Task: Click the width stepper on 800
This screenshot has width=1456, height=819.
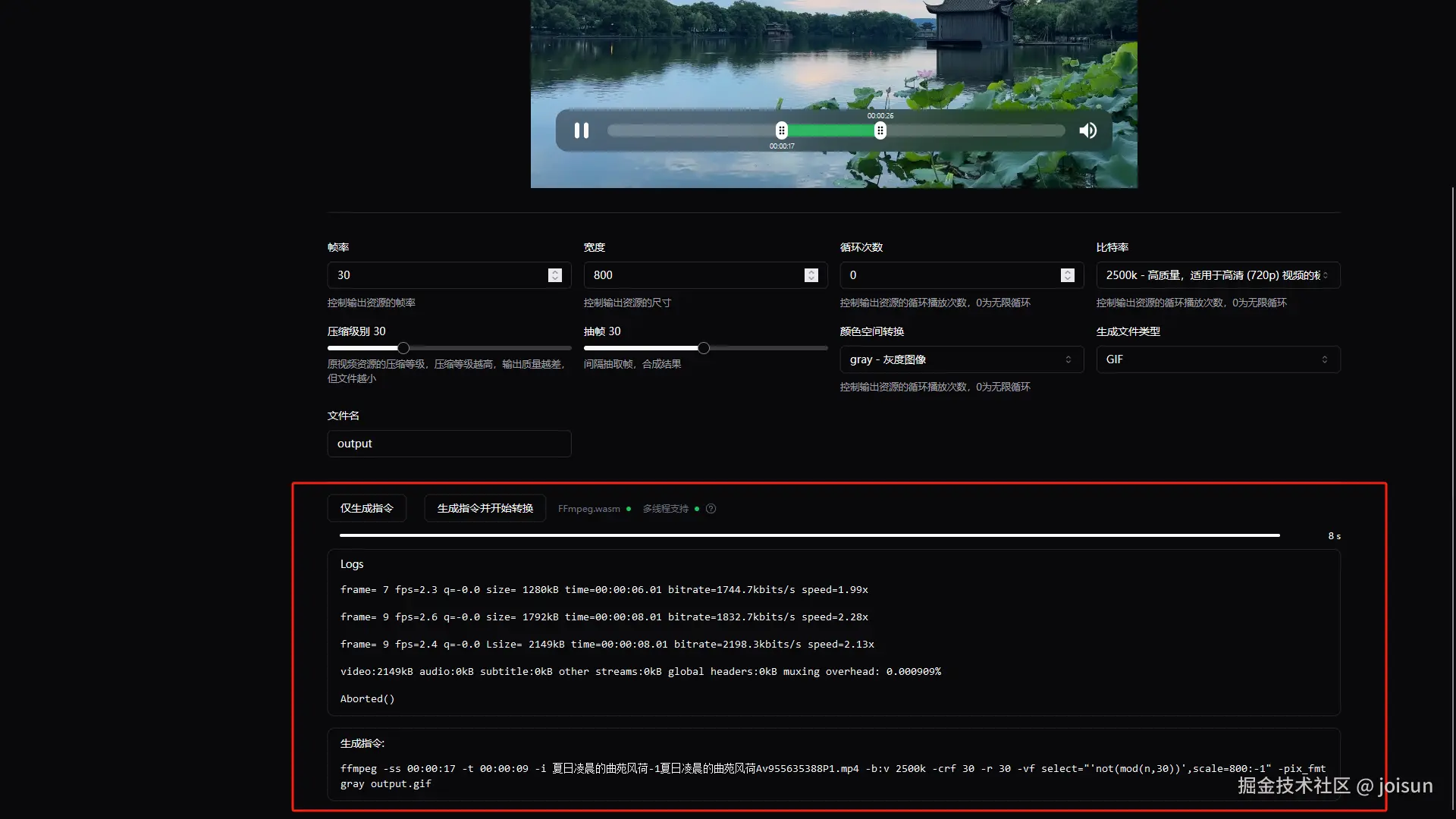Action: pos(811,275)
